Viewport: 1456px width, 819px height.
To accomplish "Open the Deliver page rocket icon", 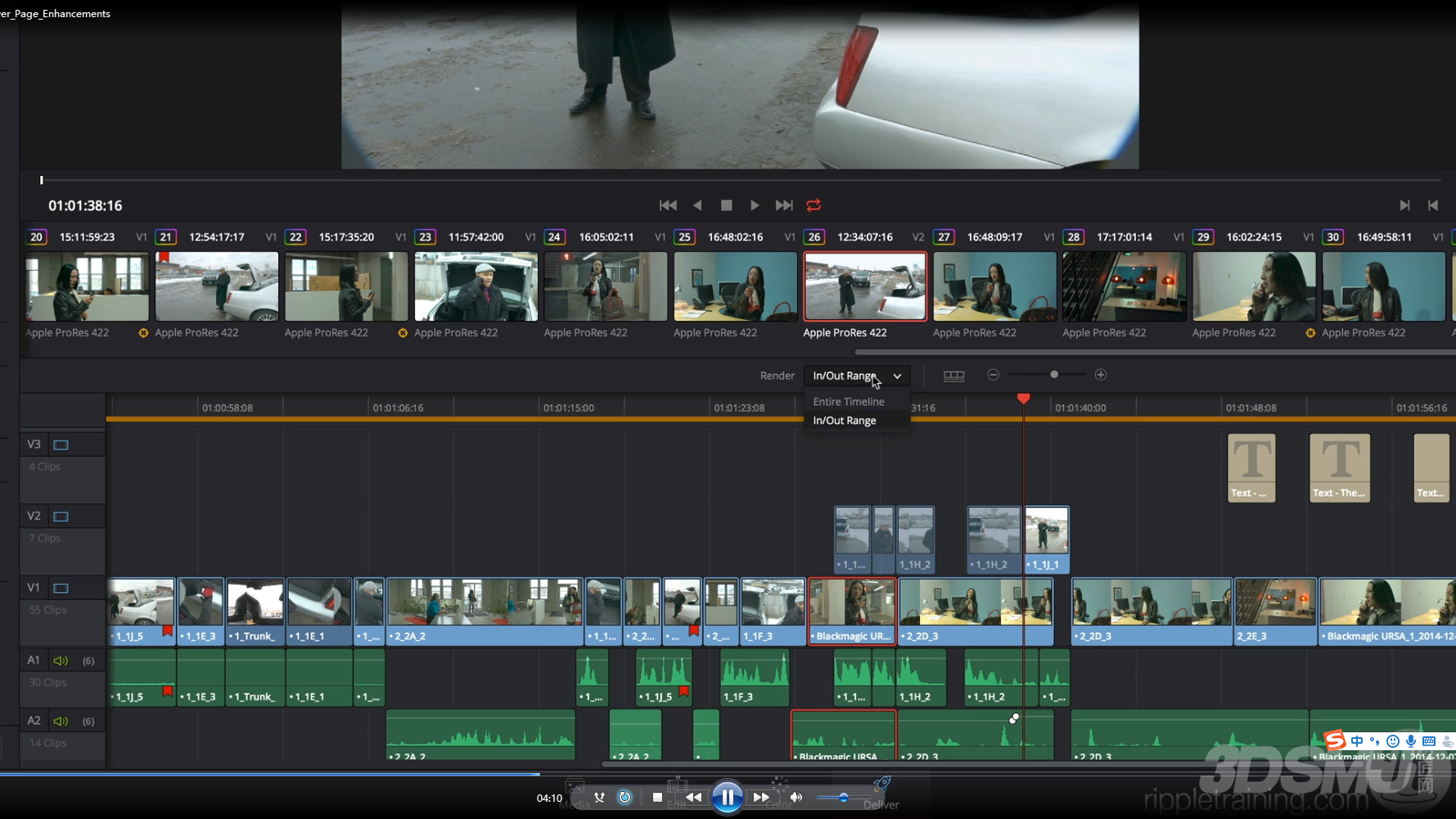I will coord(881,786).
